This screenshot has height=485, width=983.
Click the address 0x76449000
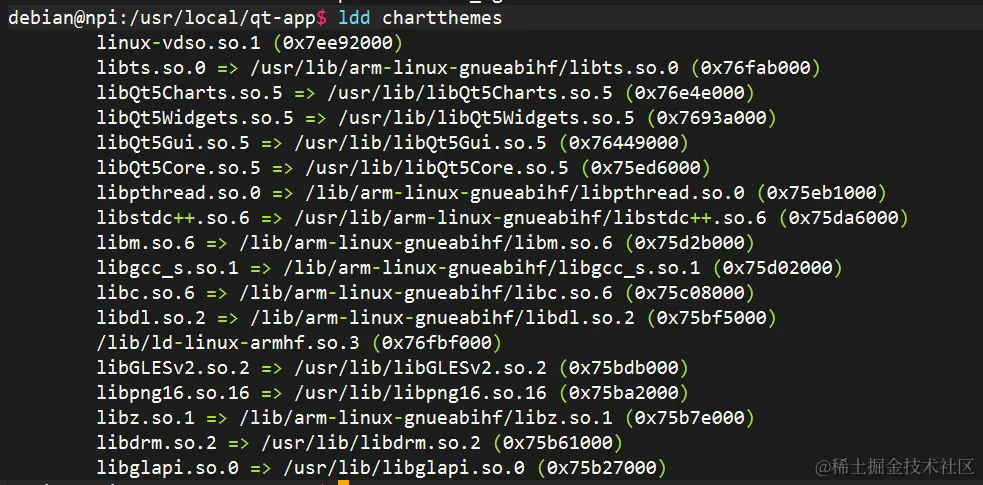tap(624, 142)
